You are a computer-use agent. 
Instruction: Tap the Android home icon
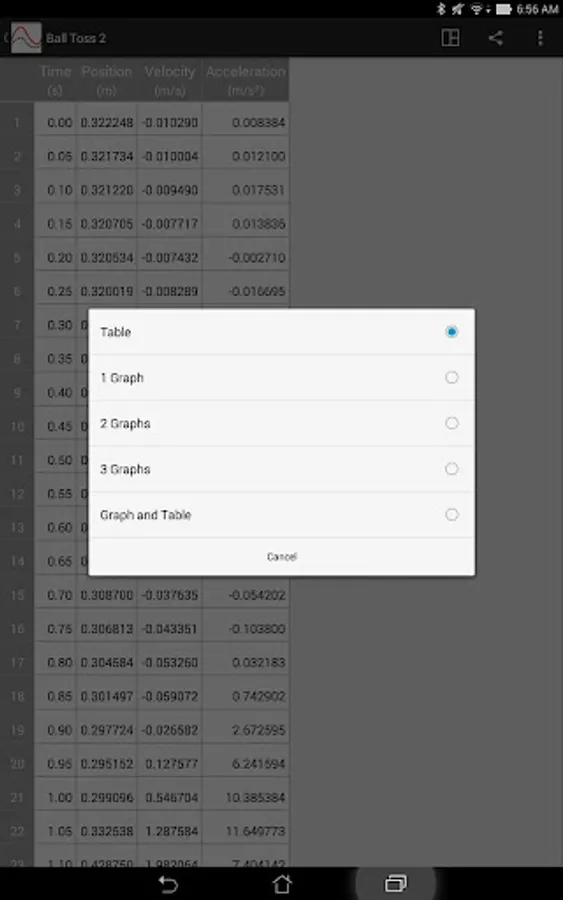[x=282, y=884]
